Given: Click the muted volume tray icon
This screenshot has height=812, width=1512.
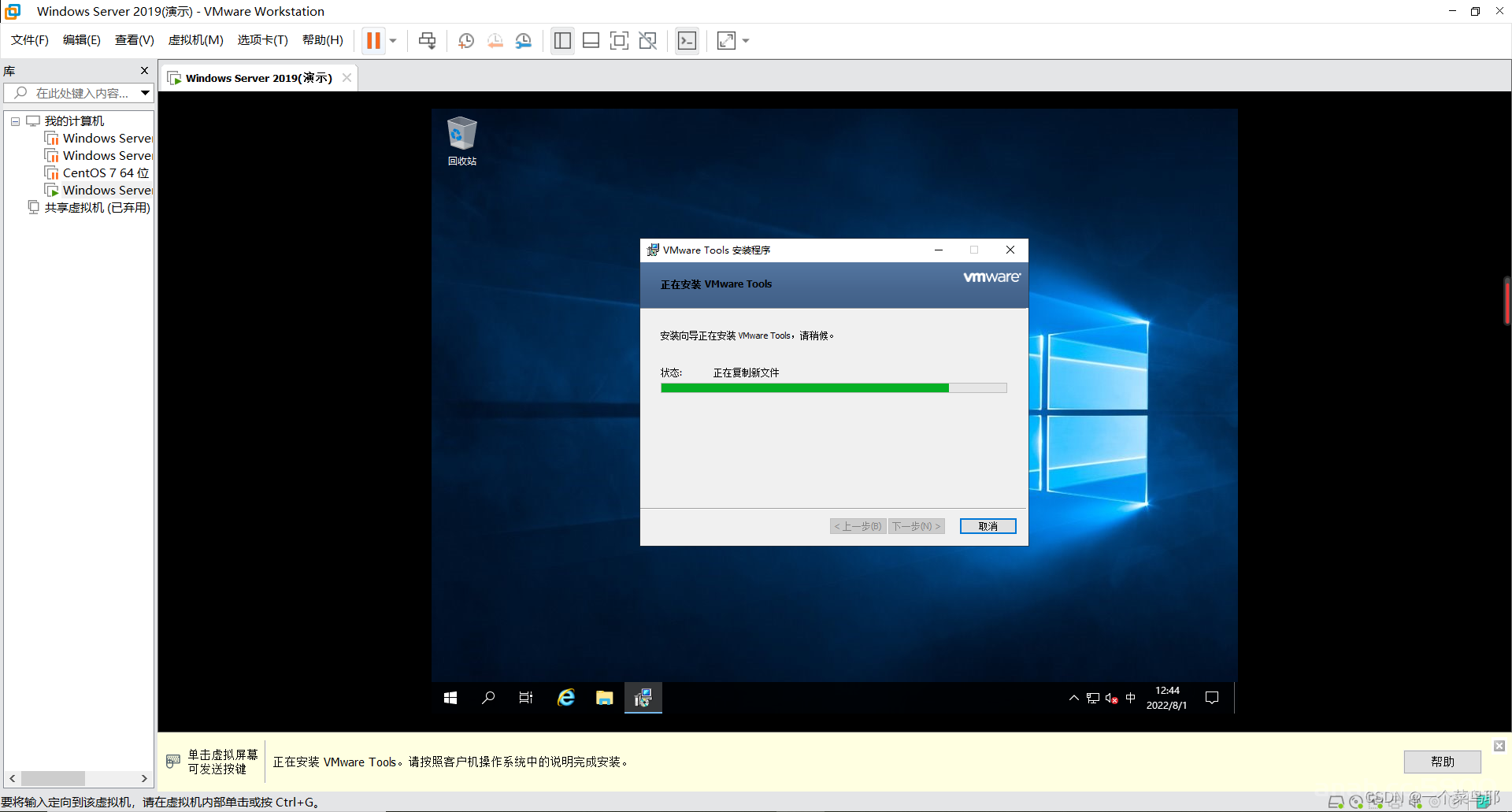Looking at the screenshot, I should coord(1112,698).
